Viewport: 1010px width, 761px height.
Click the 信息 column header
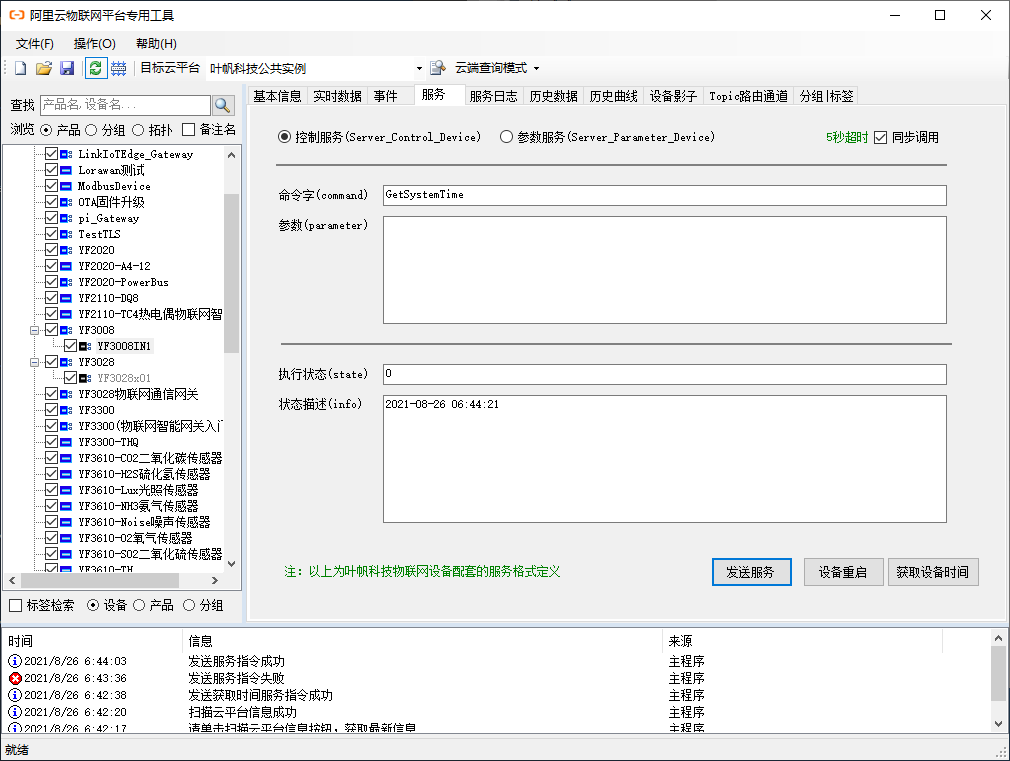coord(423,641)
